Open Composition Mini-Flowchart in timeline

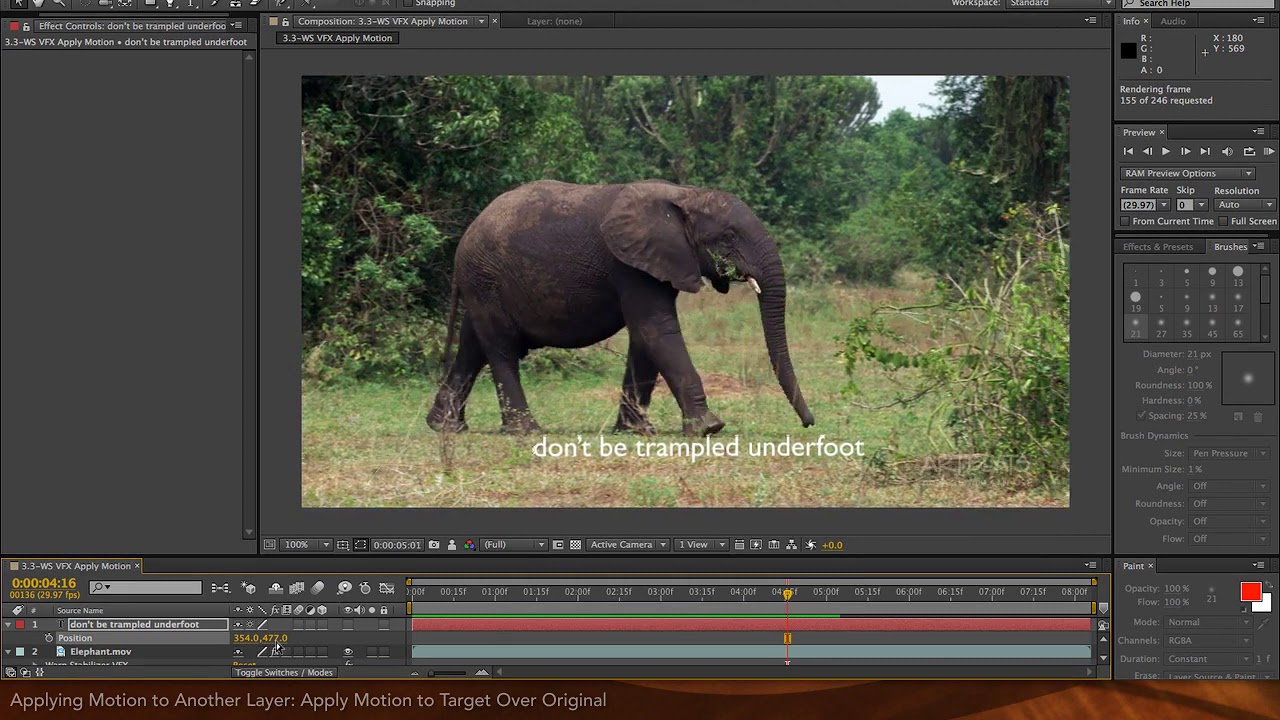(x=220, y=588)
